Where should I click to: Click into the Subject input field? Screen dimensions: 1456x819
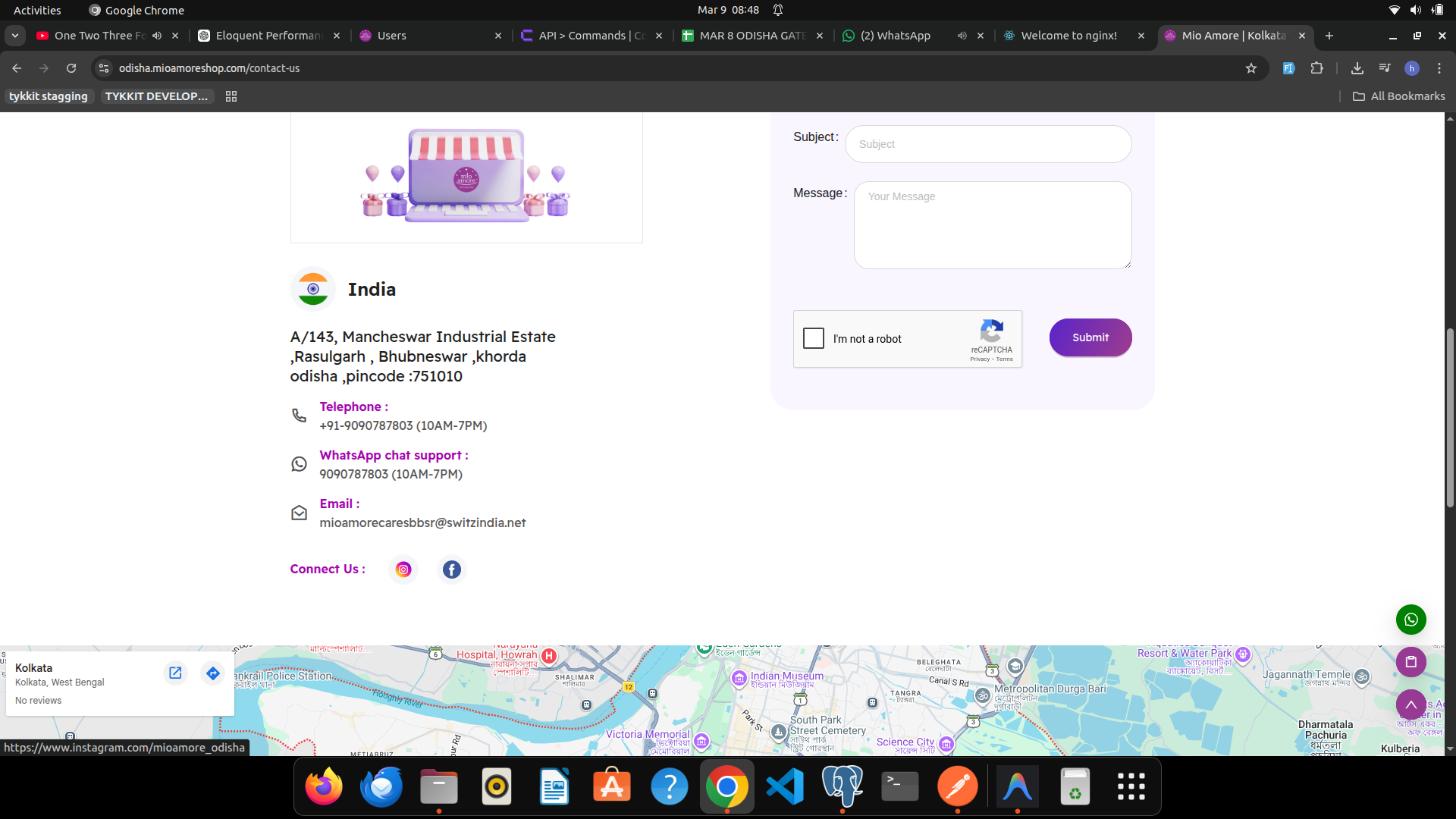coord(988,144)
